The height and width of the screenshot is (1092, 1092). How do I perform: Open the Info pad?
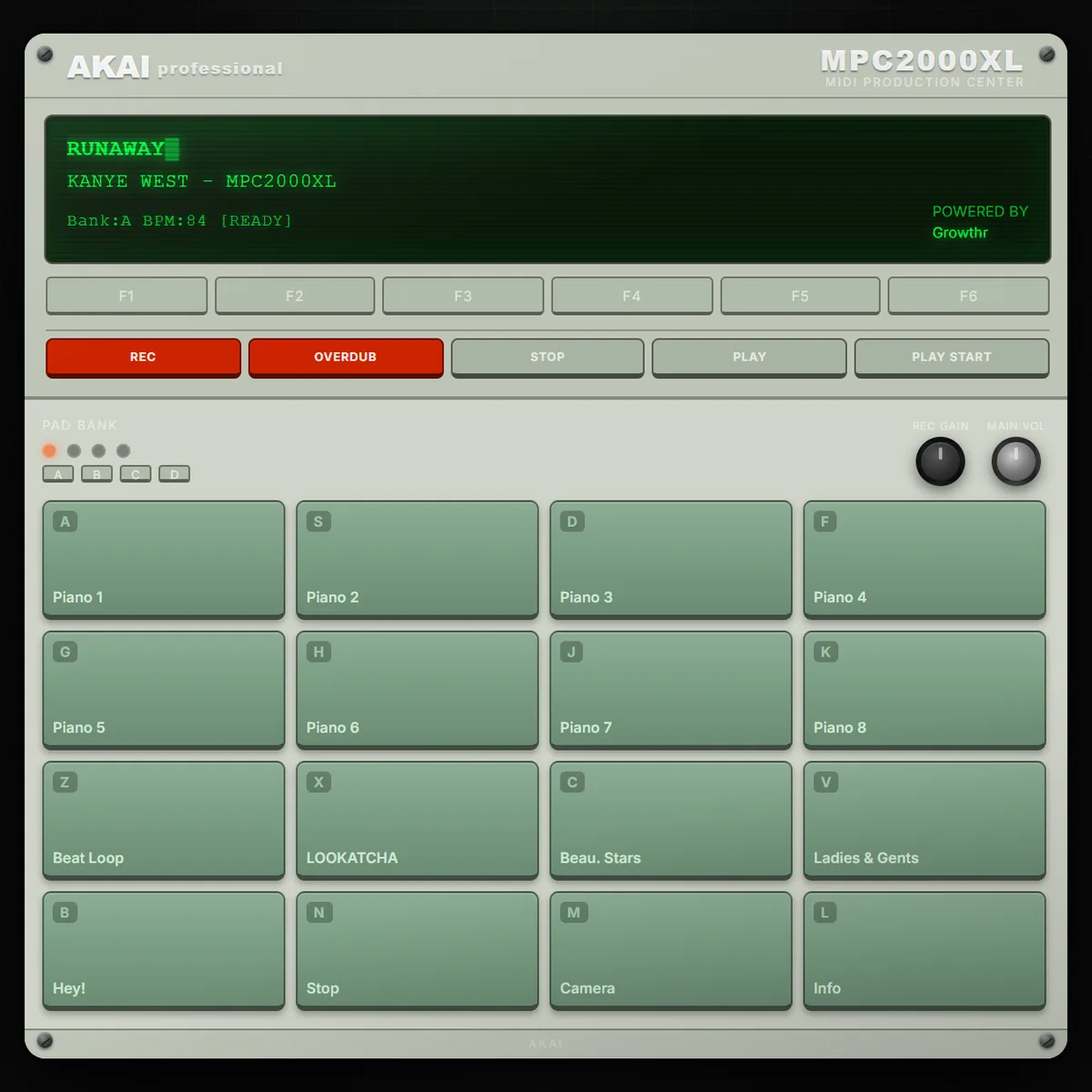tap(925, 949)
